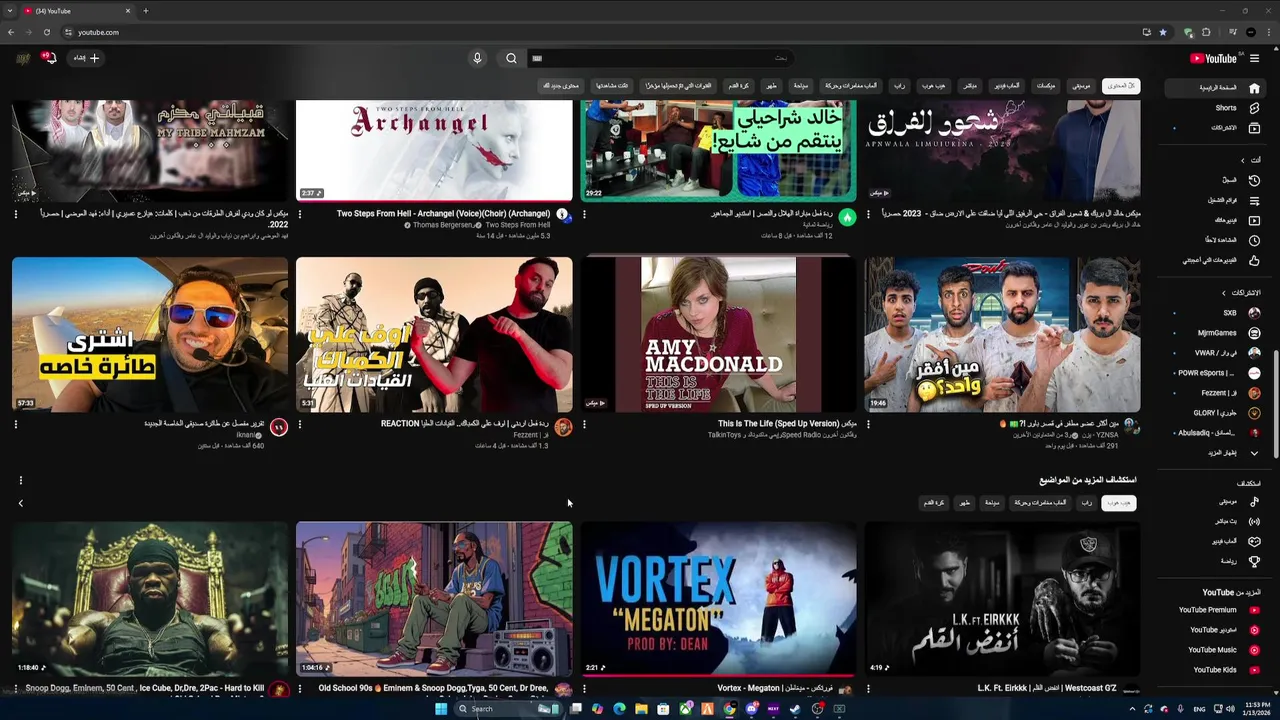Select the Music filter chip
The image size is (1280, 720).
(1081, 86)
